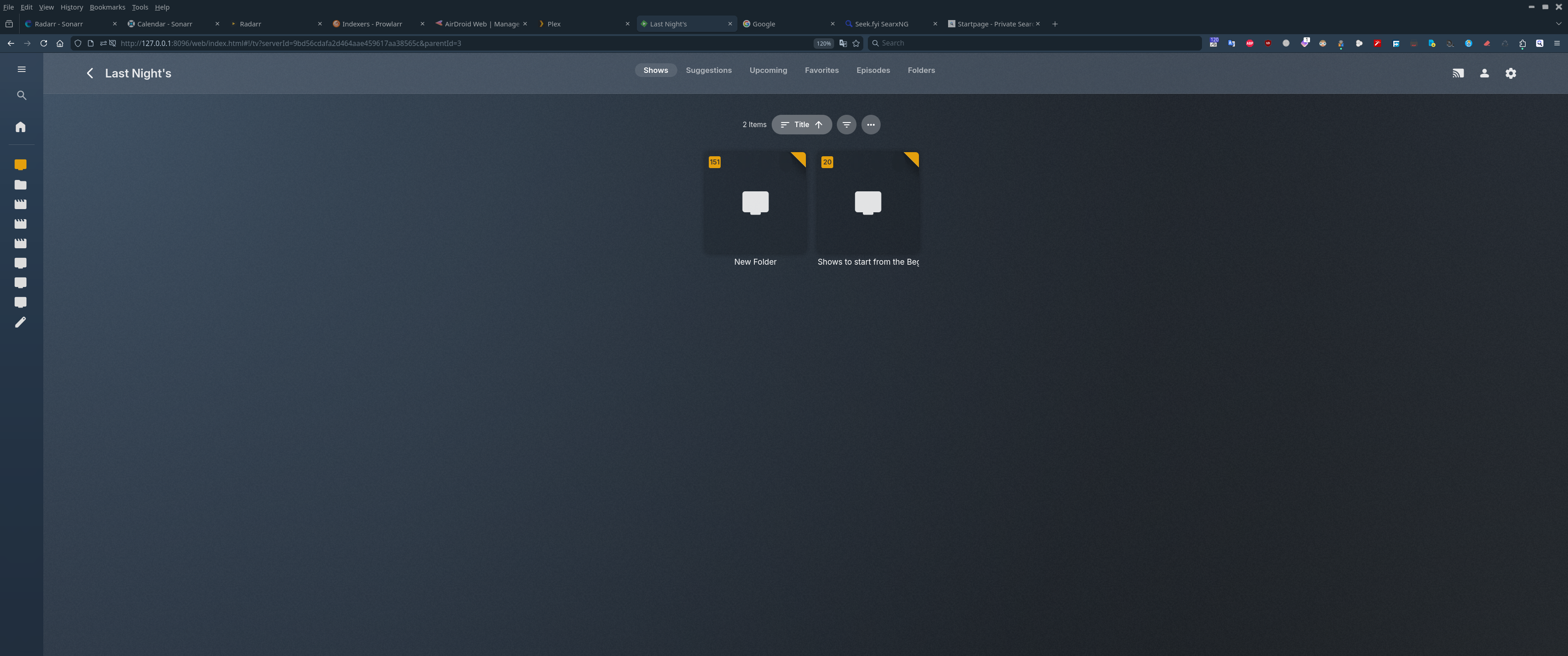Open Shows to start from Beginning link
This screenshot has width=1568, height=656.
[867, 262]
